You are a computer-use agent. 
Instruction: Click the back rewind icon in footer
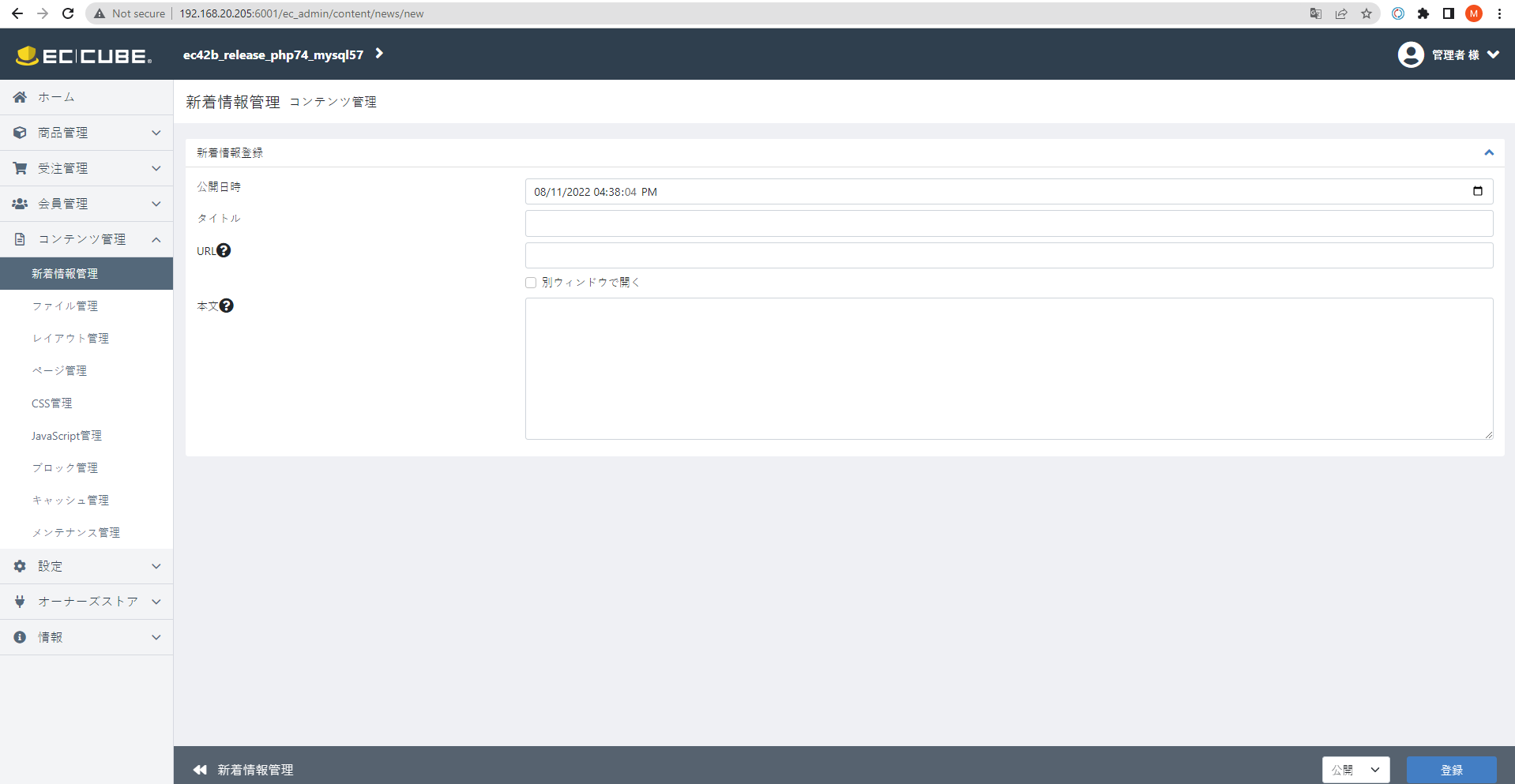pyautogui.click(x=200, y=770)
